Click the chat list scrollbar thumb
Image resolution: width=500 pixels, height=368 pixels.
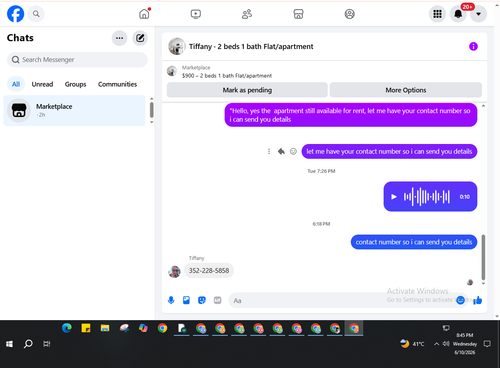(152, 110)
